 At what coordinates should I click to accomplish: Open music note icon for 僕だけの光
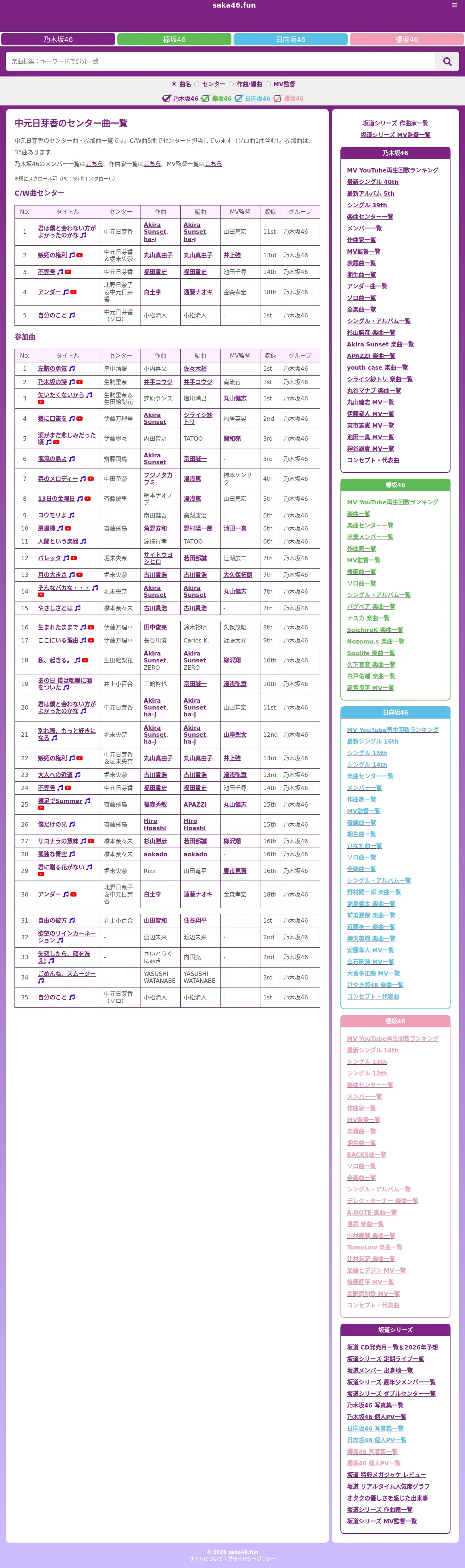tap(72, 825)
